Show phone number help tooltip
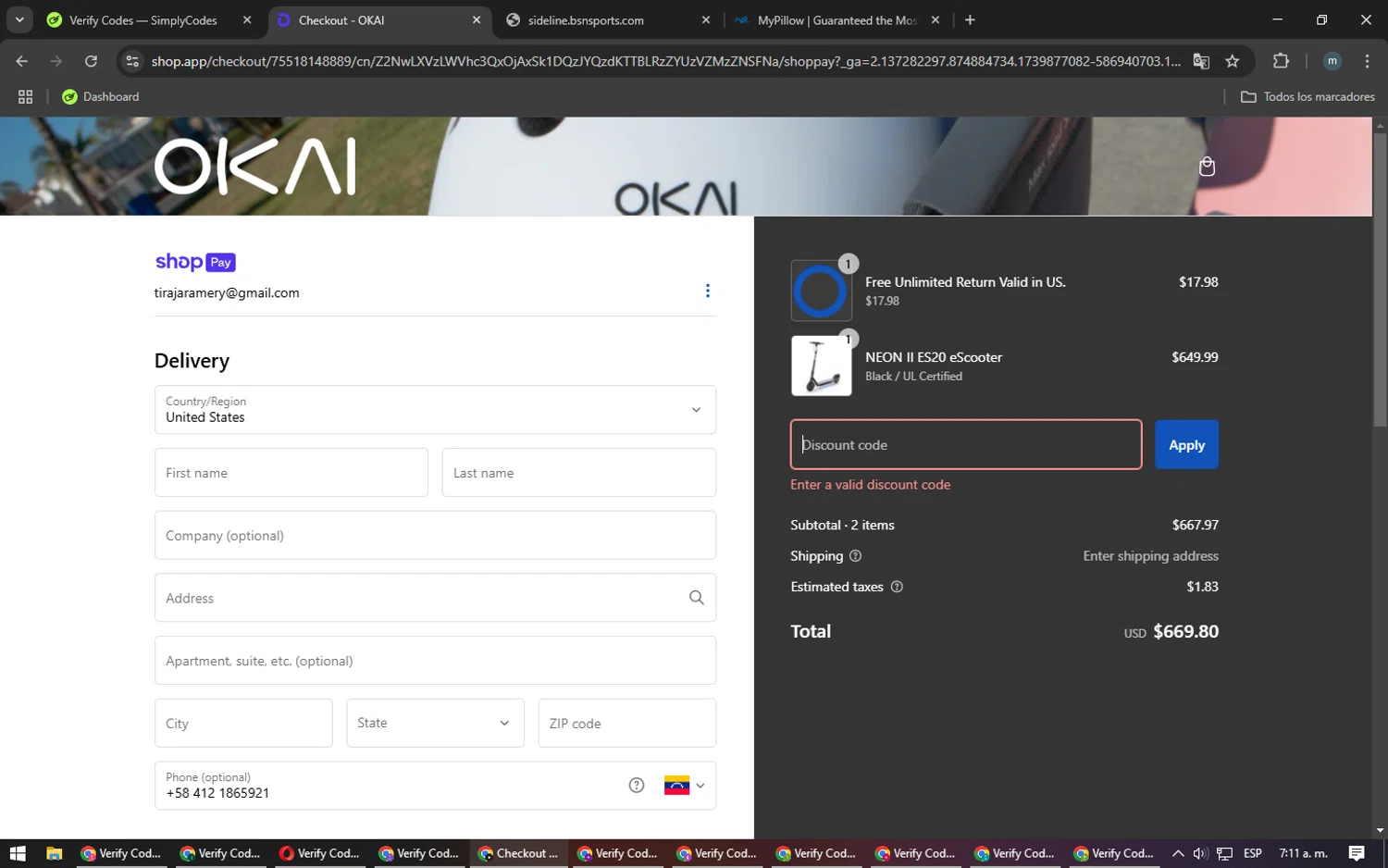Screen dimensions: 1388x868 point(637,786)
